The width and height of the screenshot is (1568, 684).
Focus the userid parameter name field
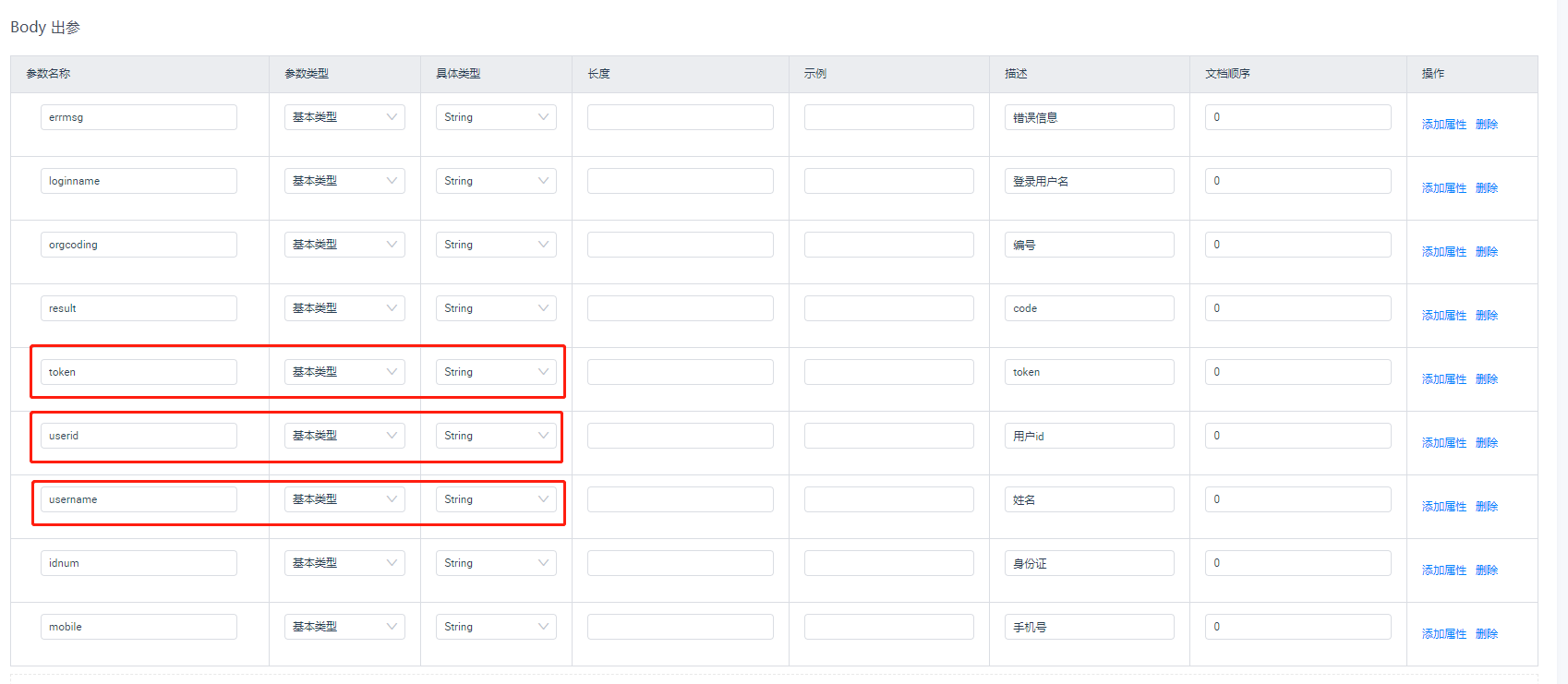point(139,436)
